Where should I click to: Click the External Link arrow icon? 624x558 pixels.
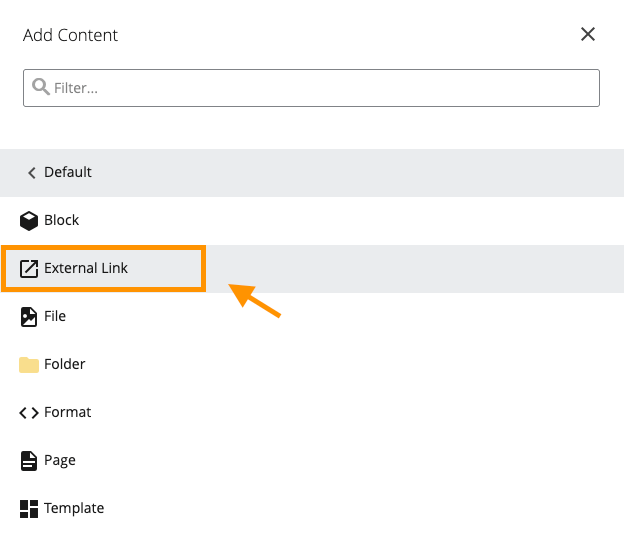pos(29,268)
